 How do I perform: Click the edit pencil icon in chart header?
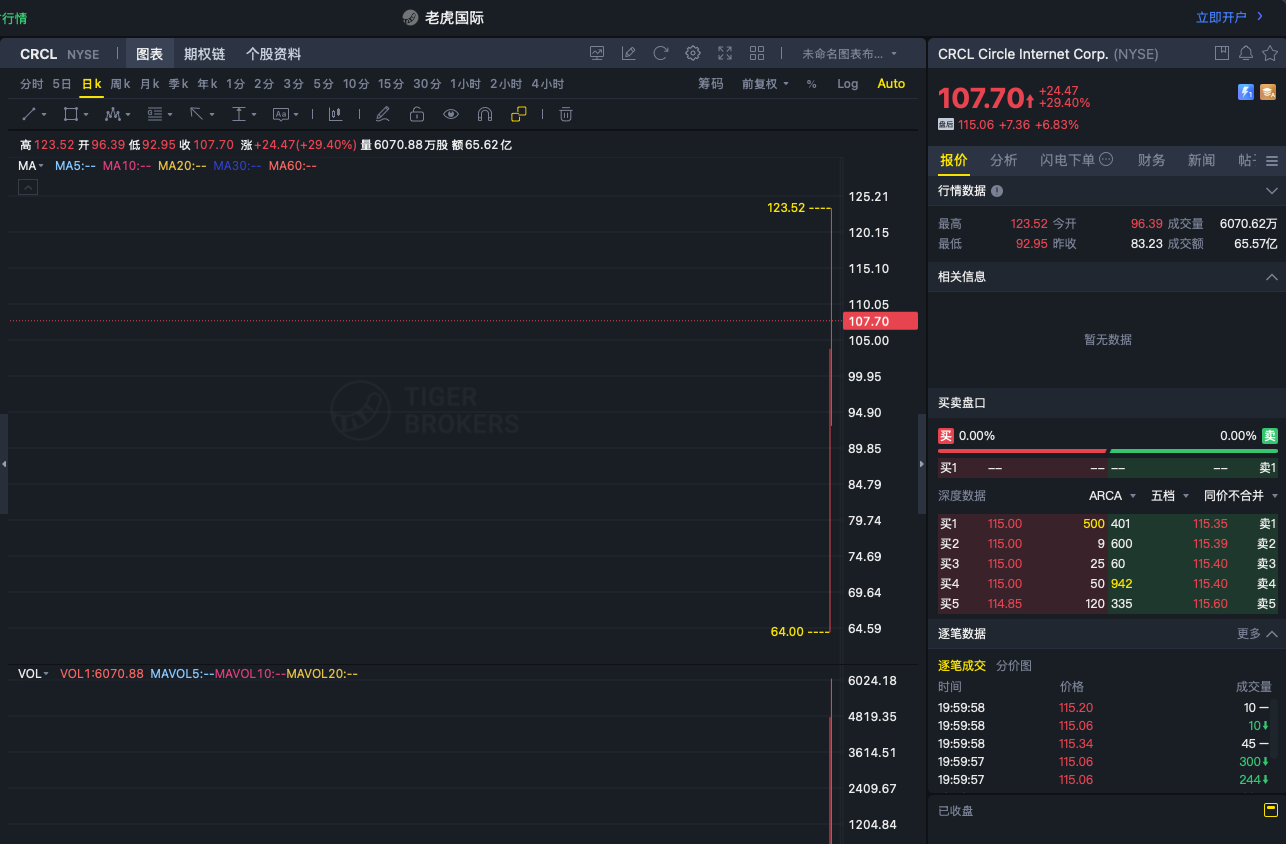tap(628, 53)
